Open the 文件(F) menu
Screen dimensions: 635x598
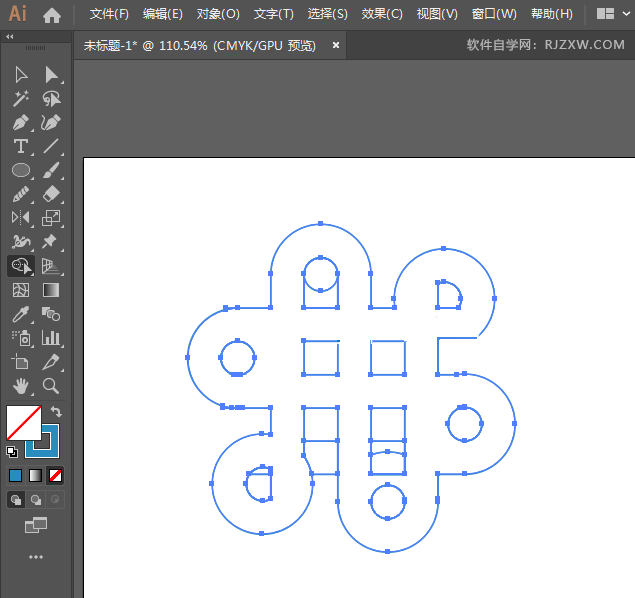click(109, 15)
